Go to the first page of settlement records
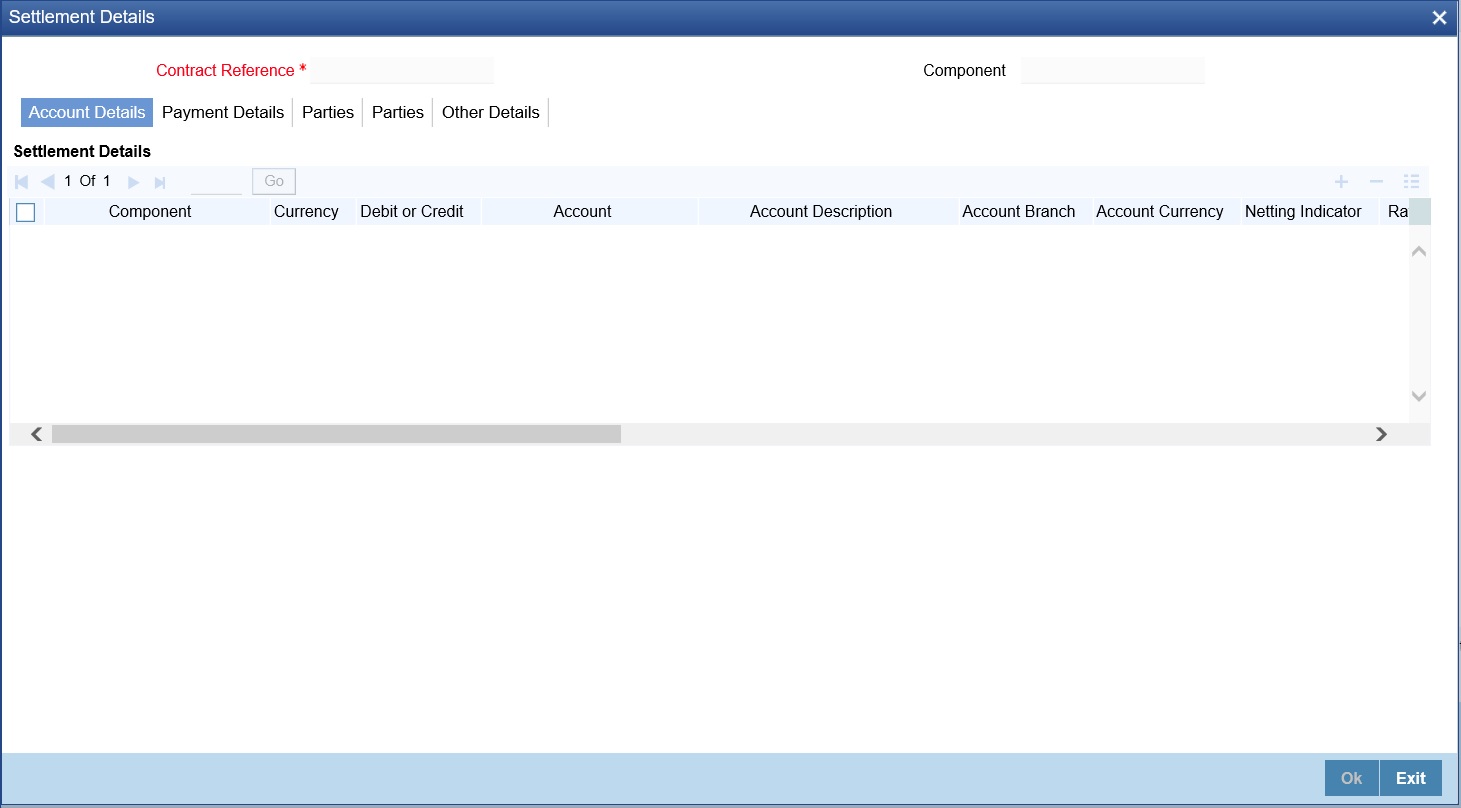Viewport: 1461px width, 808px height. pos(22,182)
